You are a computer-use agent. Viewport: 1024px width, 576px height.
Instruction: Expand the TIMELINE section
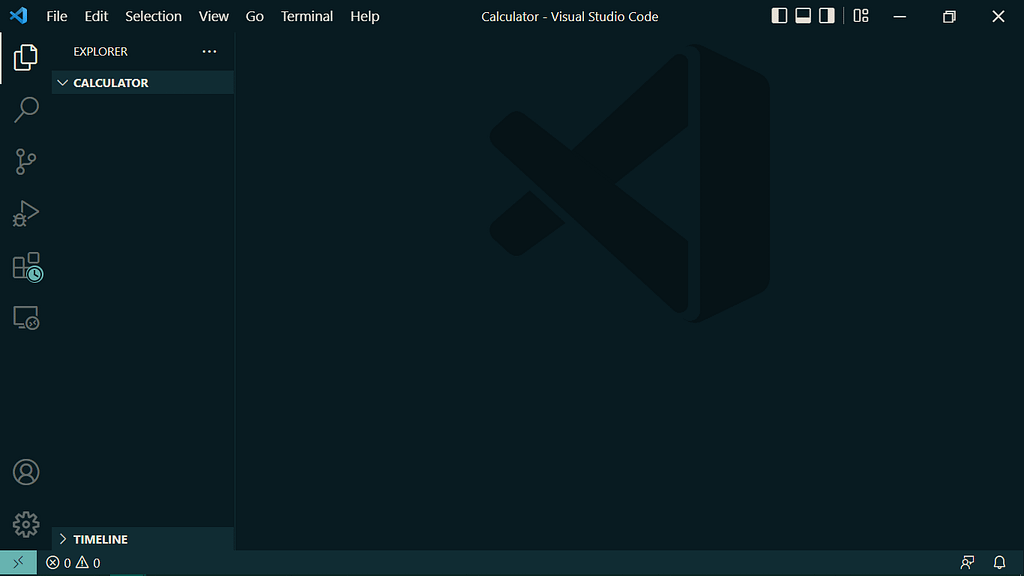tap(142, 539)
